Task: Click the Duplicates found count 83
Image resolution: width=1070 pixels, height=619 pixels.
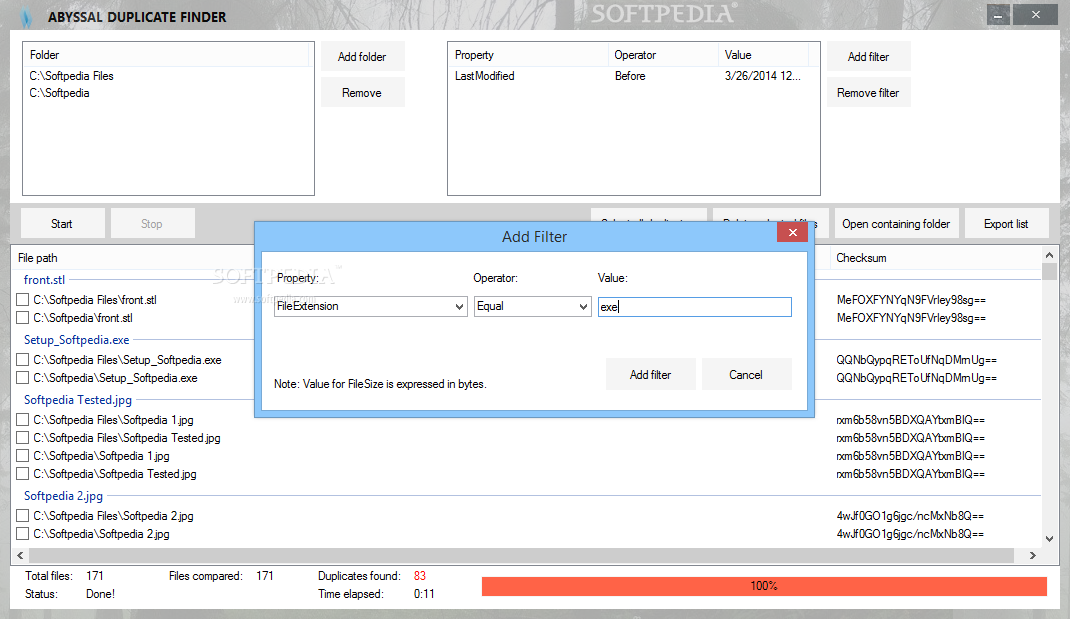Action: coord(420,576)
